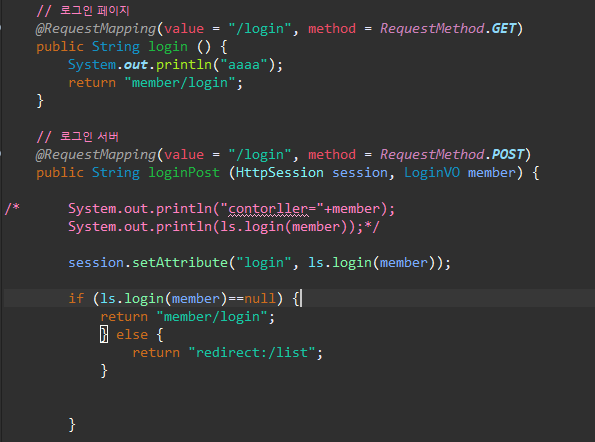Click the misspelled "contorller=" string
The height and width of the screenshot is (442, 595).
pyautogui.click(x=272, y=209)
